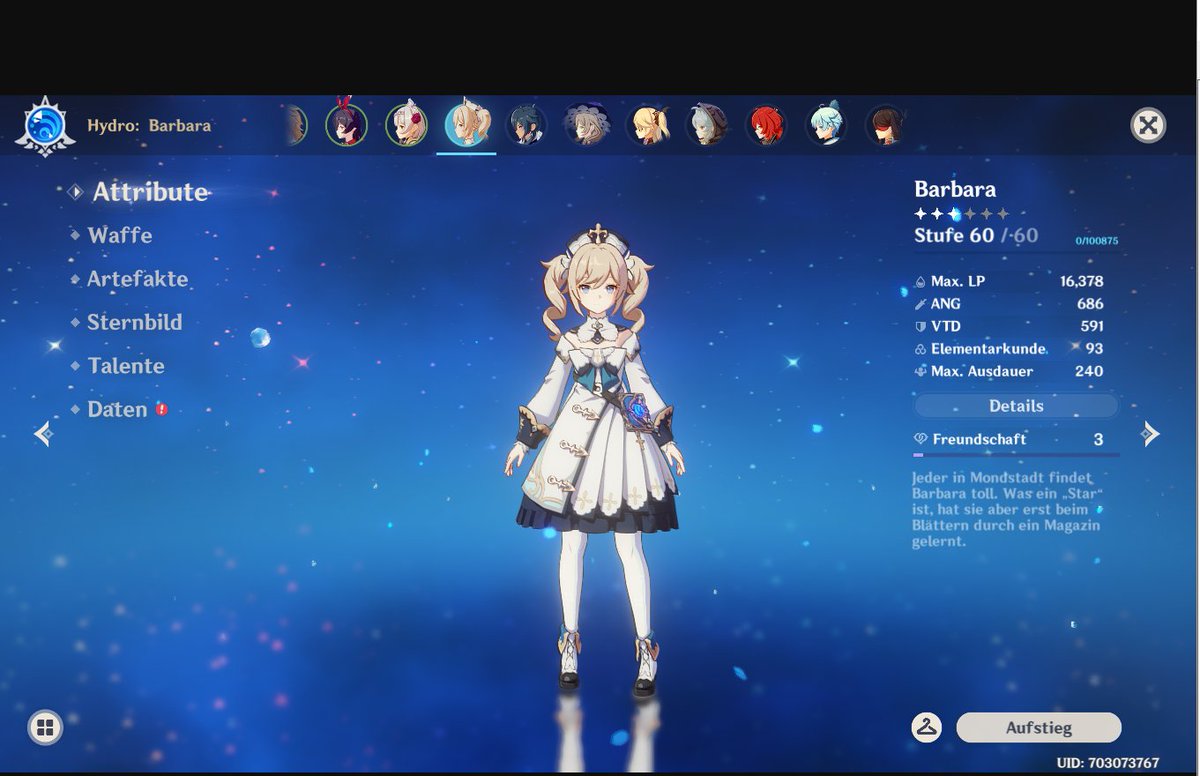
Task: Click the star rarity row under Barbara
Action: tap(961, 214)
